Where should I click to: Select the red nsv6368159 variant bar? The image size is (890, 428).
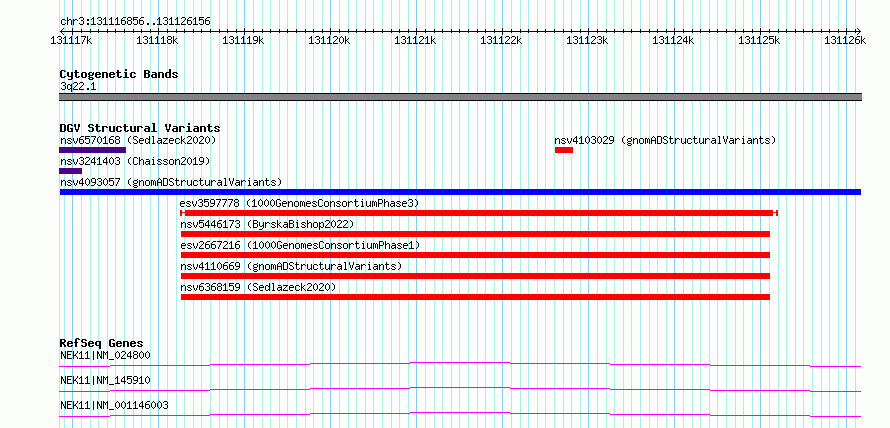tap(475, 297)
